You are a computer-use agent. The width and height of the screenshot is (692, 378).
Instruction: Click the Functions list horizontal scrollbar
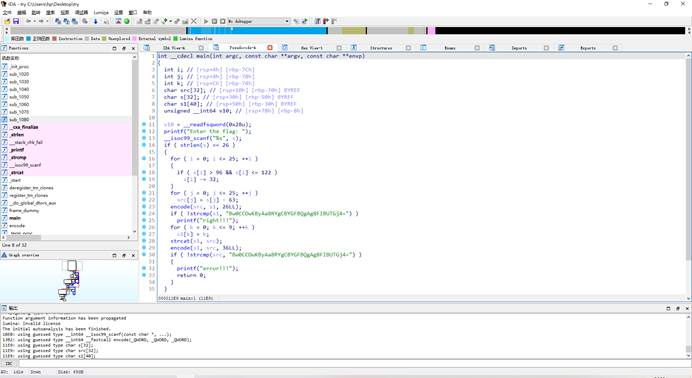click(x=23, y=237)
